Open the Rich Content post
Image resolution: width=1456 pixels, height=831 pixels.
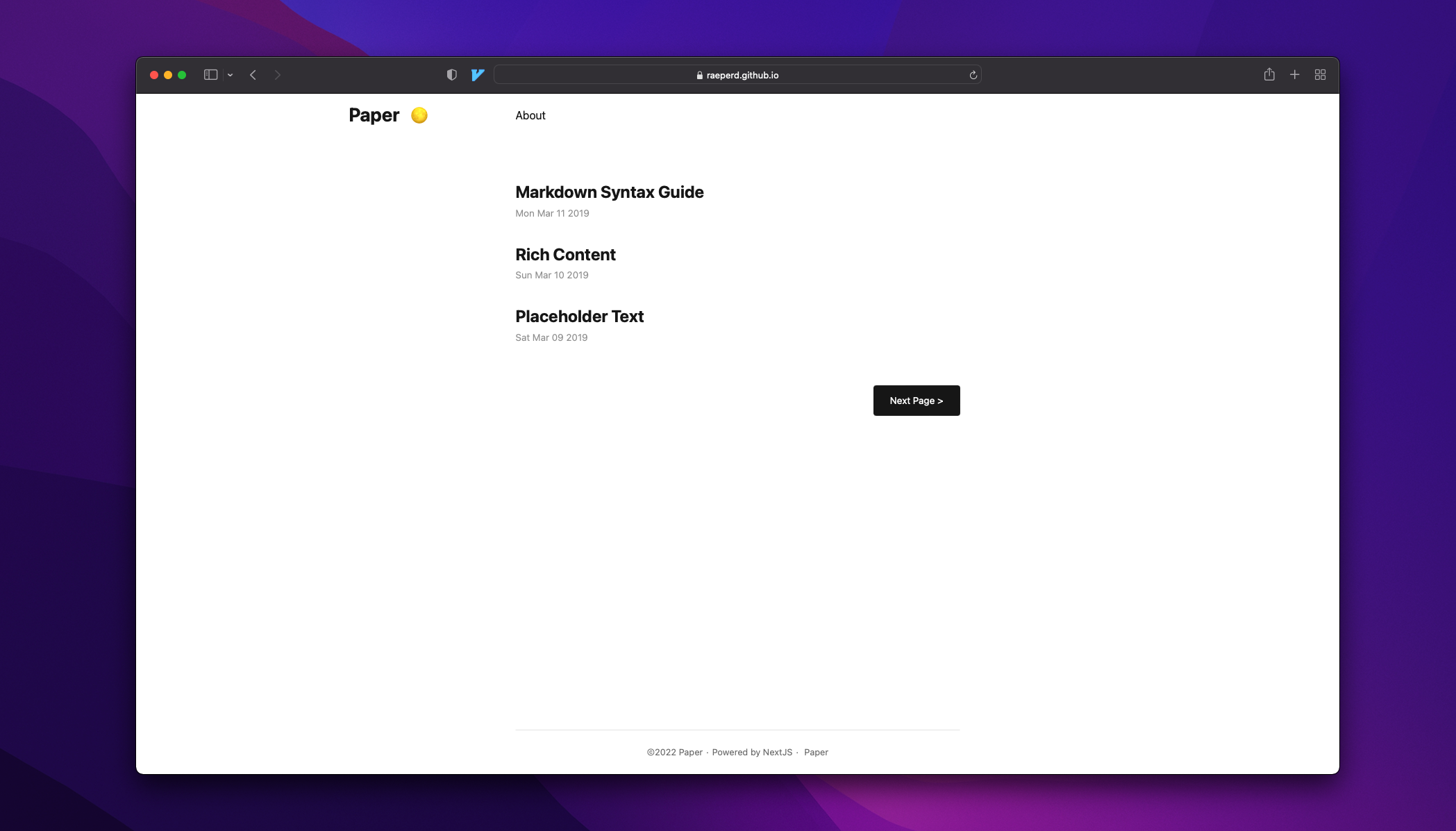pos(565,254)
